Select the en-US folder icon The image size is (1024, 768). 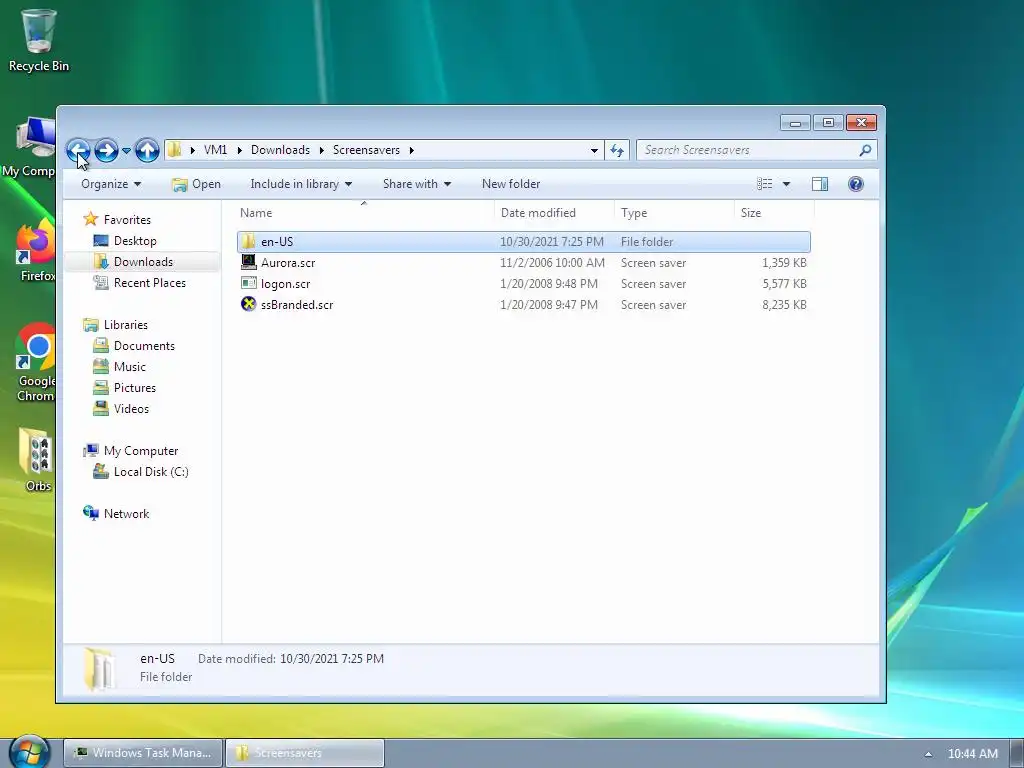248,242
